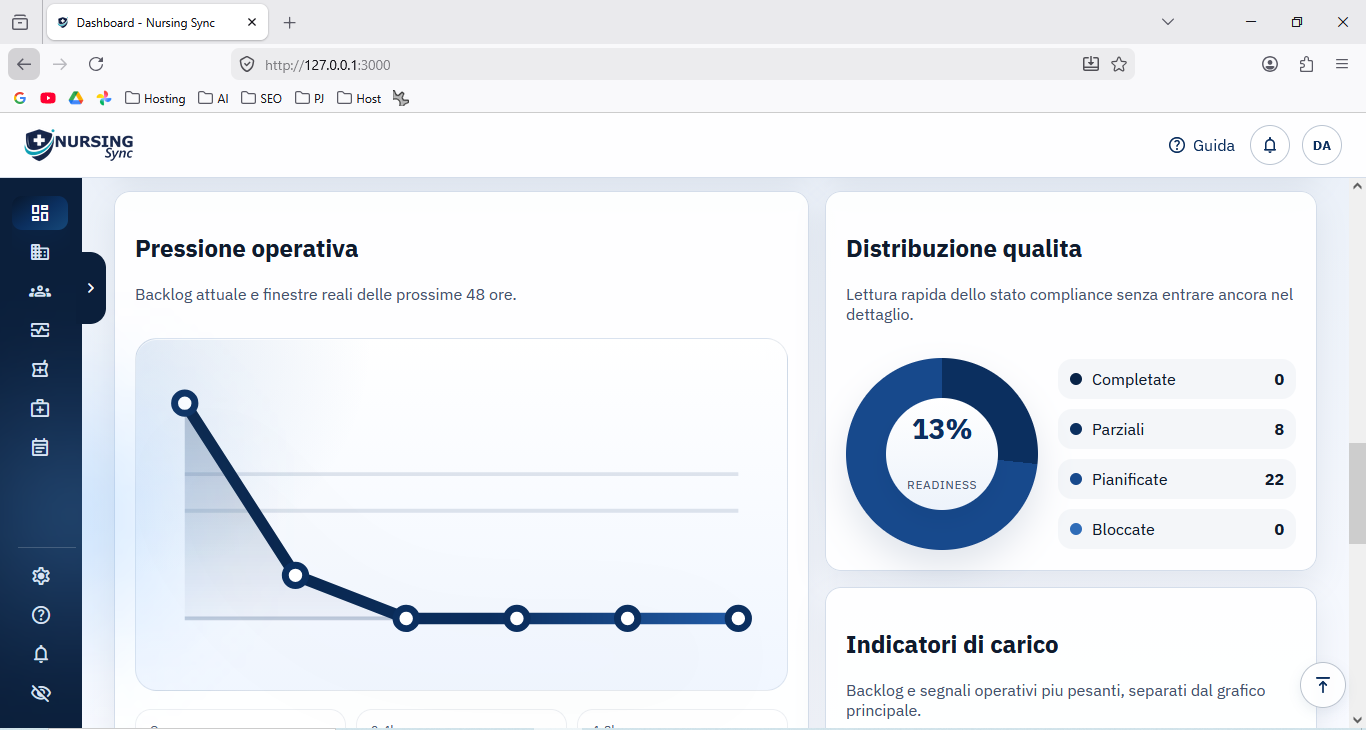Click the 13% readiness donut center

coord(942,454)
